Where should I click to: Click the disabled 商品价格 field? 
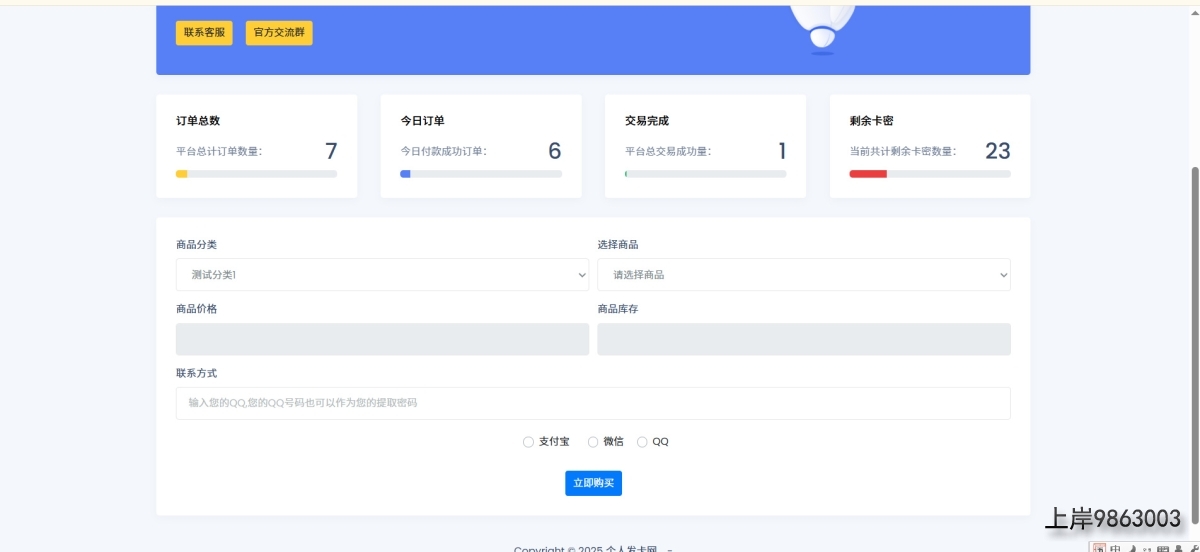coord(382,339)
